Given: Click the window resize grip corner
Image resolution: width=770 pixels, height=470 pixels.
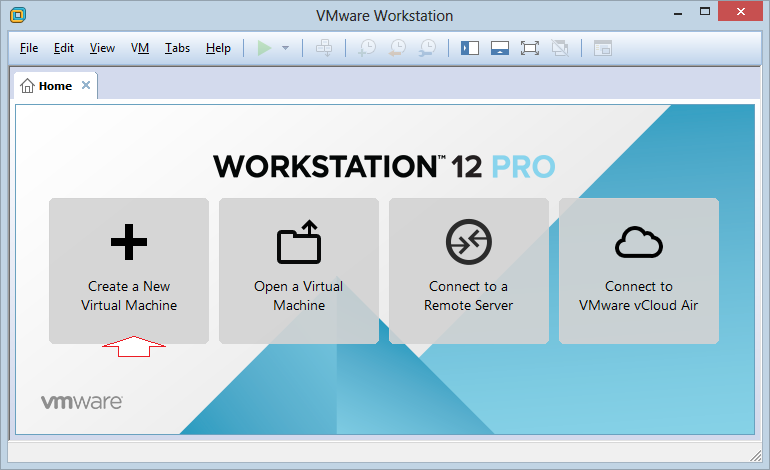Looking at the screenshot, I should coord(756,456).
